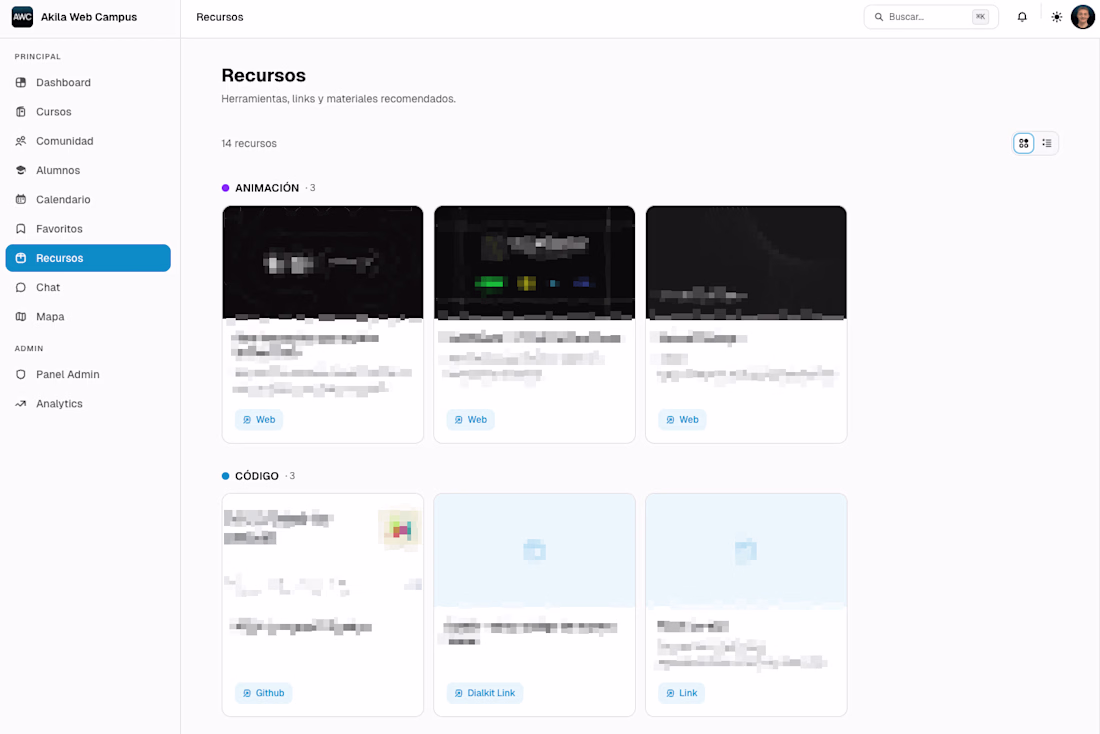Click the Cursos book icon
Screen dimensions: 1100x734
(21, 112)
